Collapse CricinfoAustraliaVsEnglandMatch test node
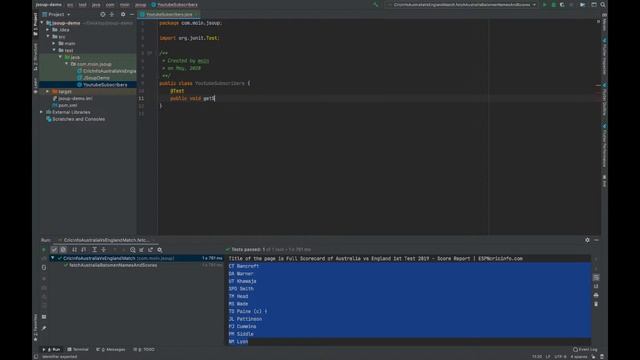This screenshot has height=360, width=640. click(x=53, y=258)
